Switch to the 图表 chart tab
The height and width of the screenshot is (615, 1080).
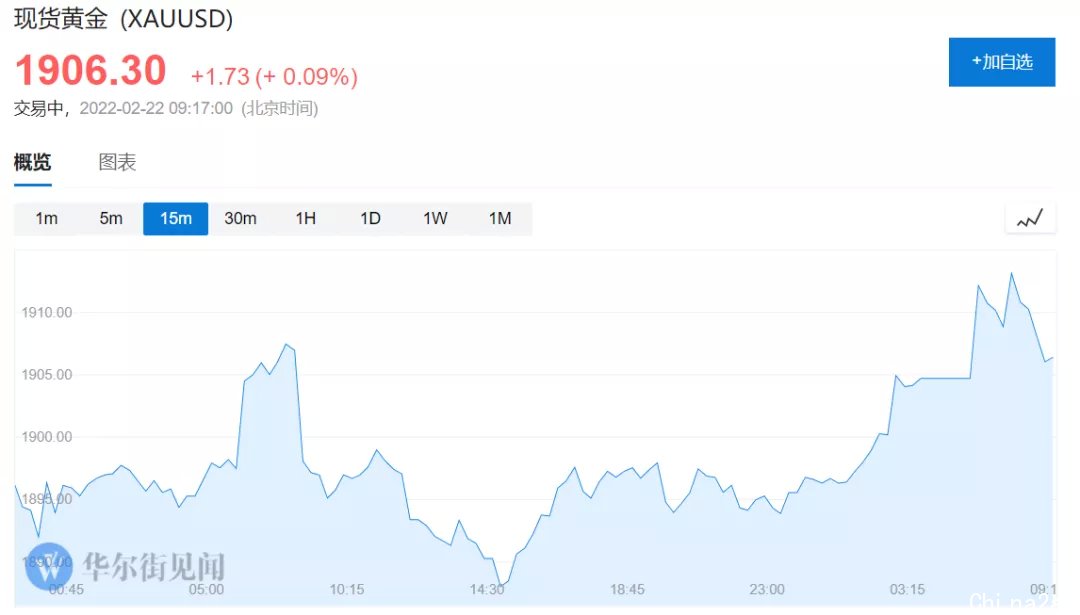coord(117,163)
